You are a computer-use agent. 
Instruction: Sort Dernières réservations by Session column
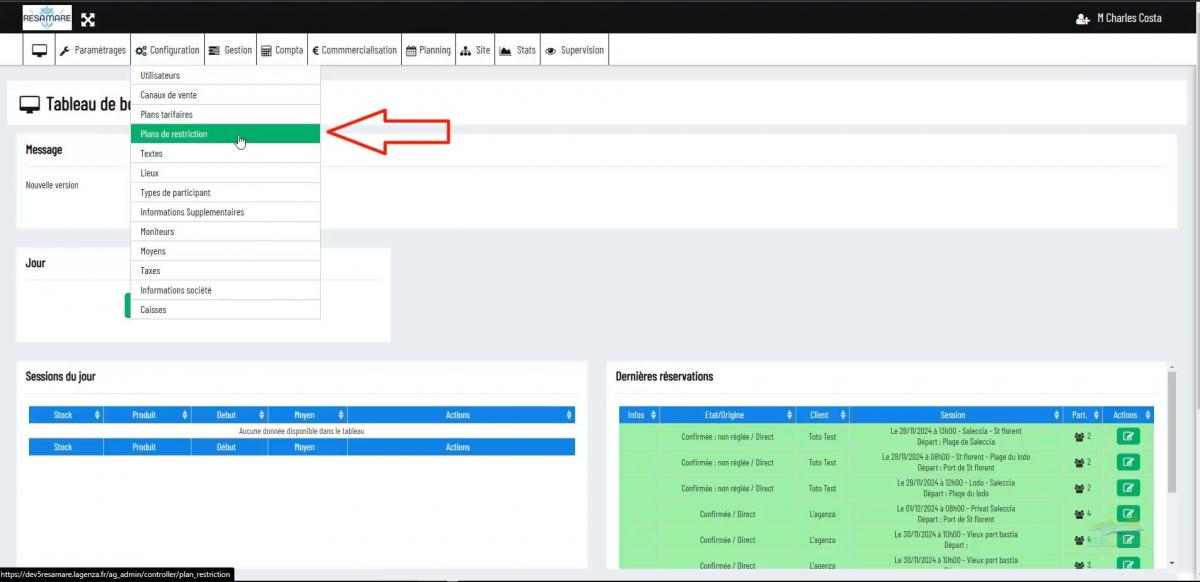[x=957, y=415]
